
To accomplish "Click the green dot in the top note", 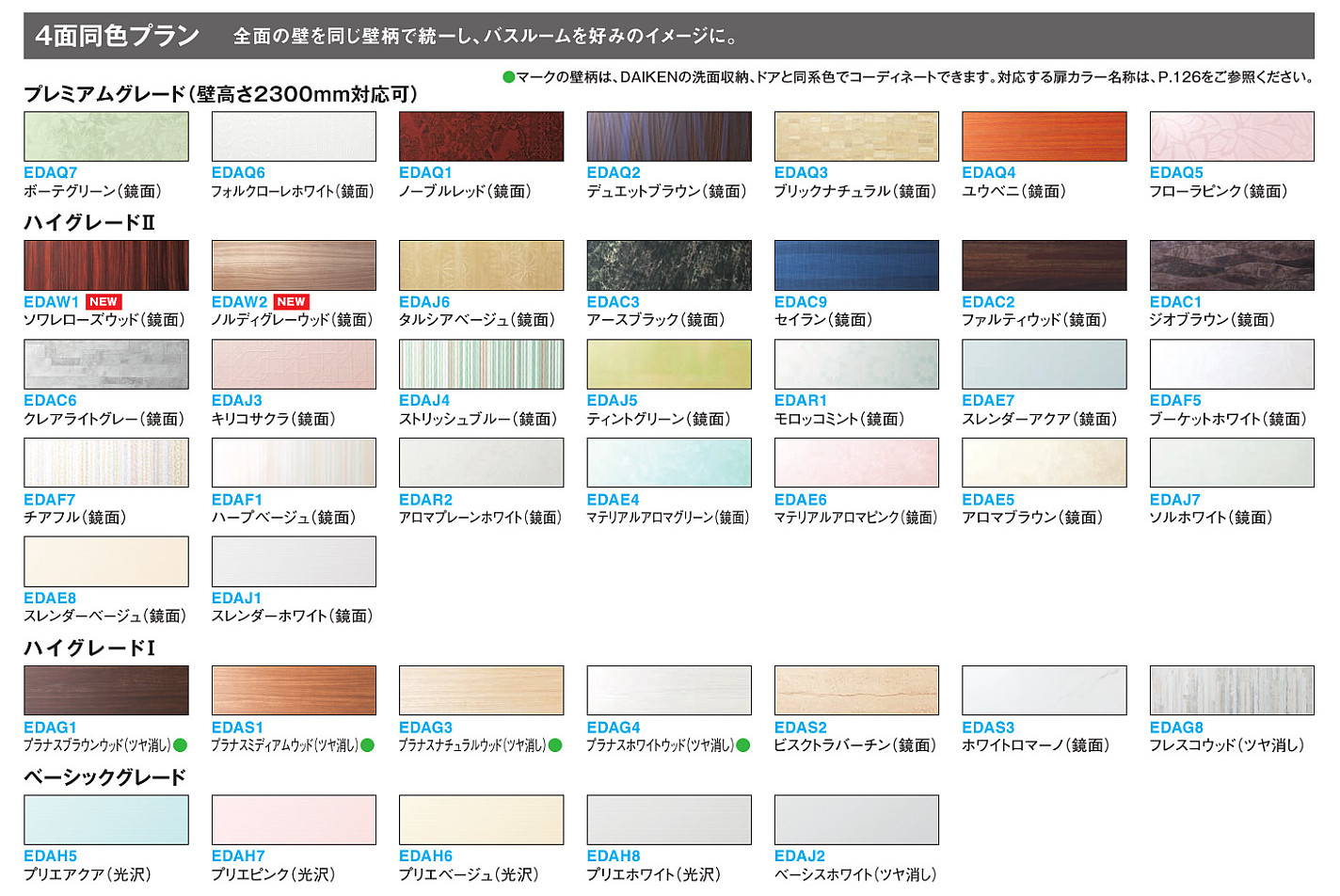I will tap(509, 77).
